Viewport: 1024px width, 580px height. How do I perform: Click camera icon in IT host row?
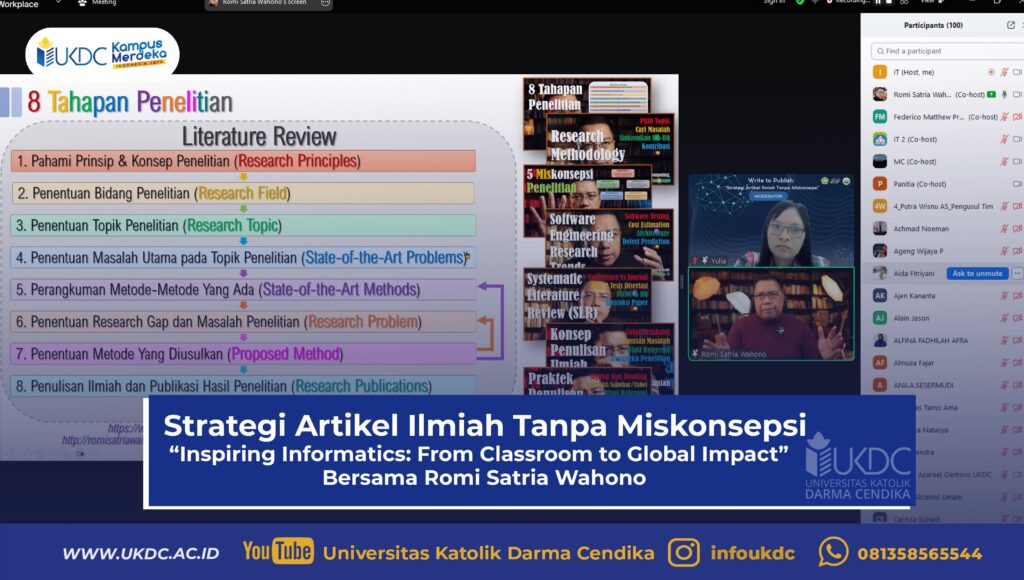1017,72
